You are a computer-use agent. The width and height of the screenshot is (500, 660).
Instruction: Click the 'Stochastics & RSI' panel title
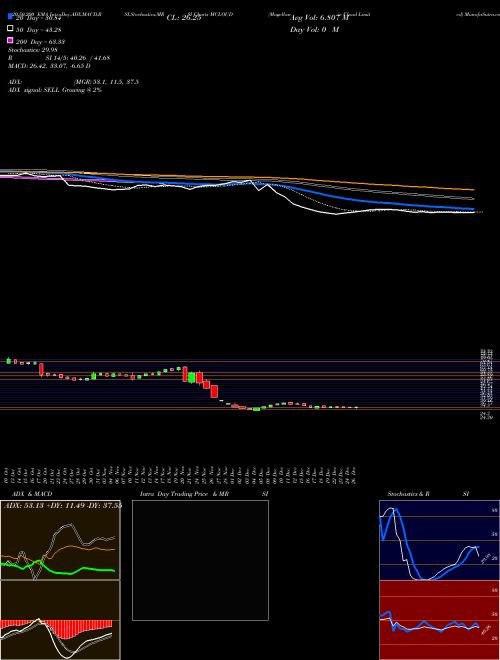tap(428, 494)
